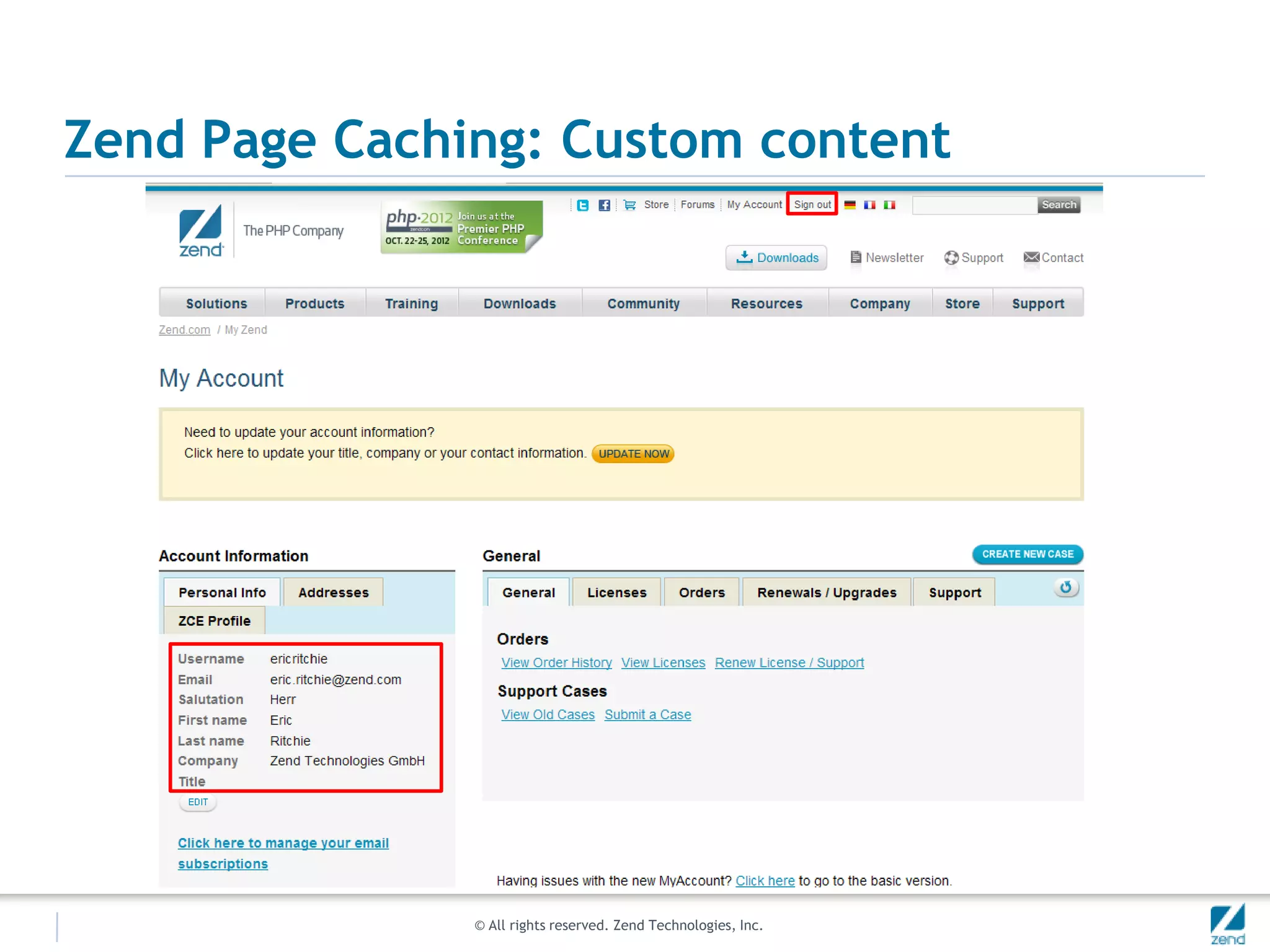Follow the Zend.com breadcrumb link

(x=184, y=330)
